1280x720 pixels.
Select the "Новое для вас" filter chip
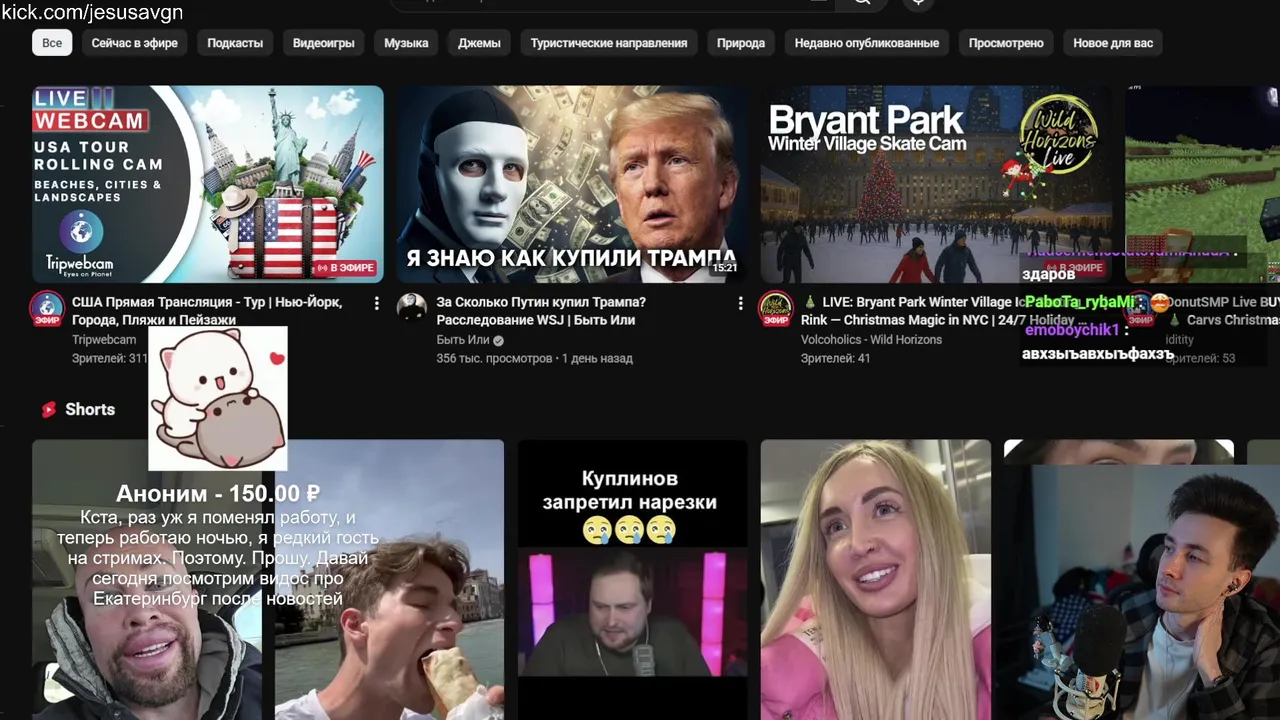pyautogui.click(x=1113, y=43)
